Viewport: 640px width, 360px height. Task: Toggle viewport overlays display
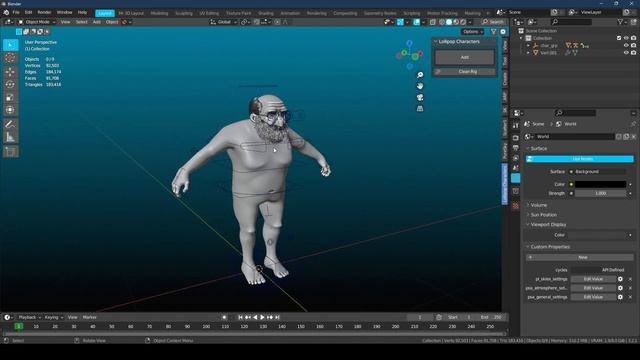417,22
